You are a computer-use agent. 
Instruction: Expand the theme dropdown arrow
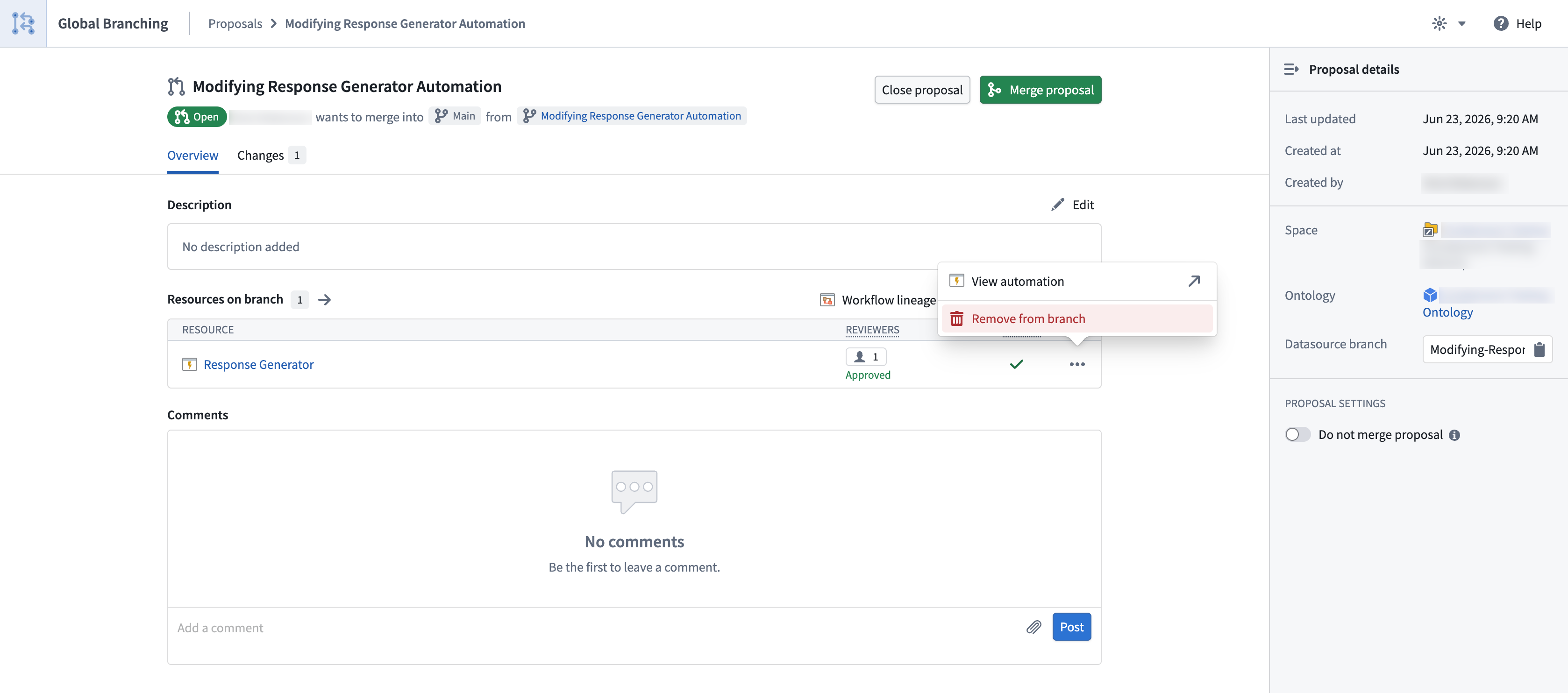1461,24
